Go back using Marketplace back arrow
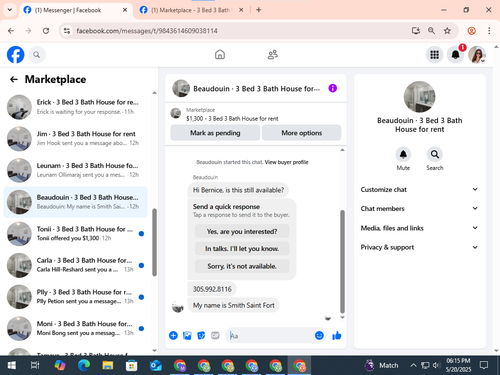The height and width of the screenshot is (375, 500). coord(14,79)
